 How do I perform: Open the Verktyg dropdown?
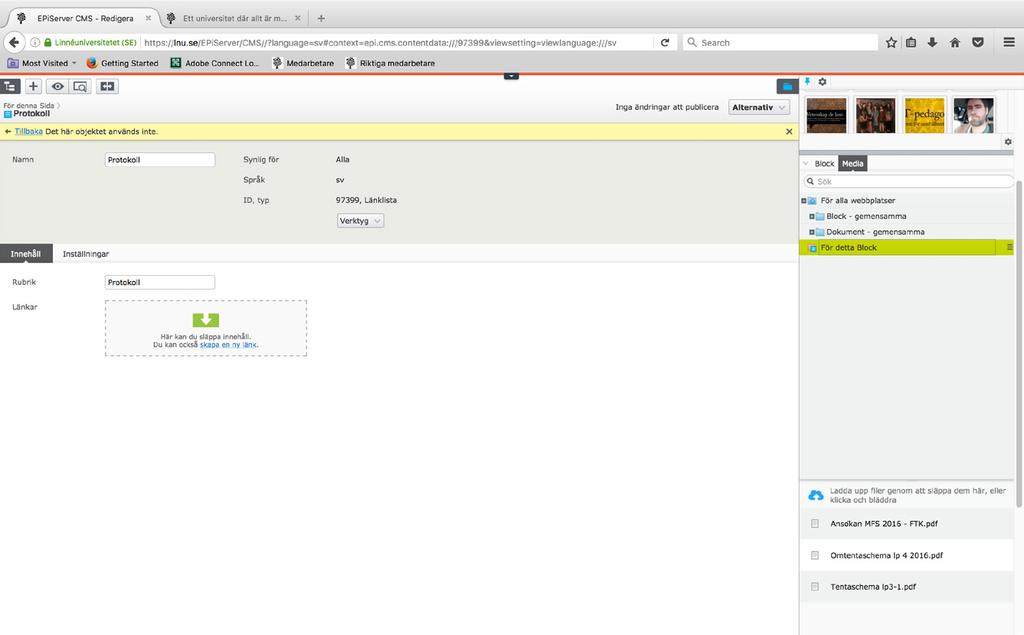[x=360, y=221]
